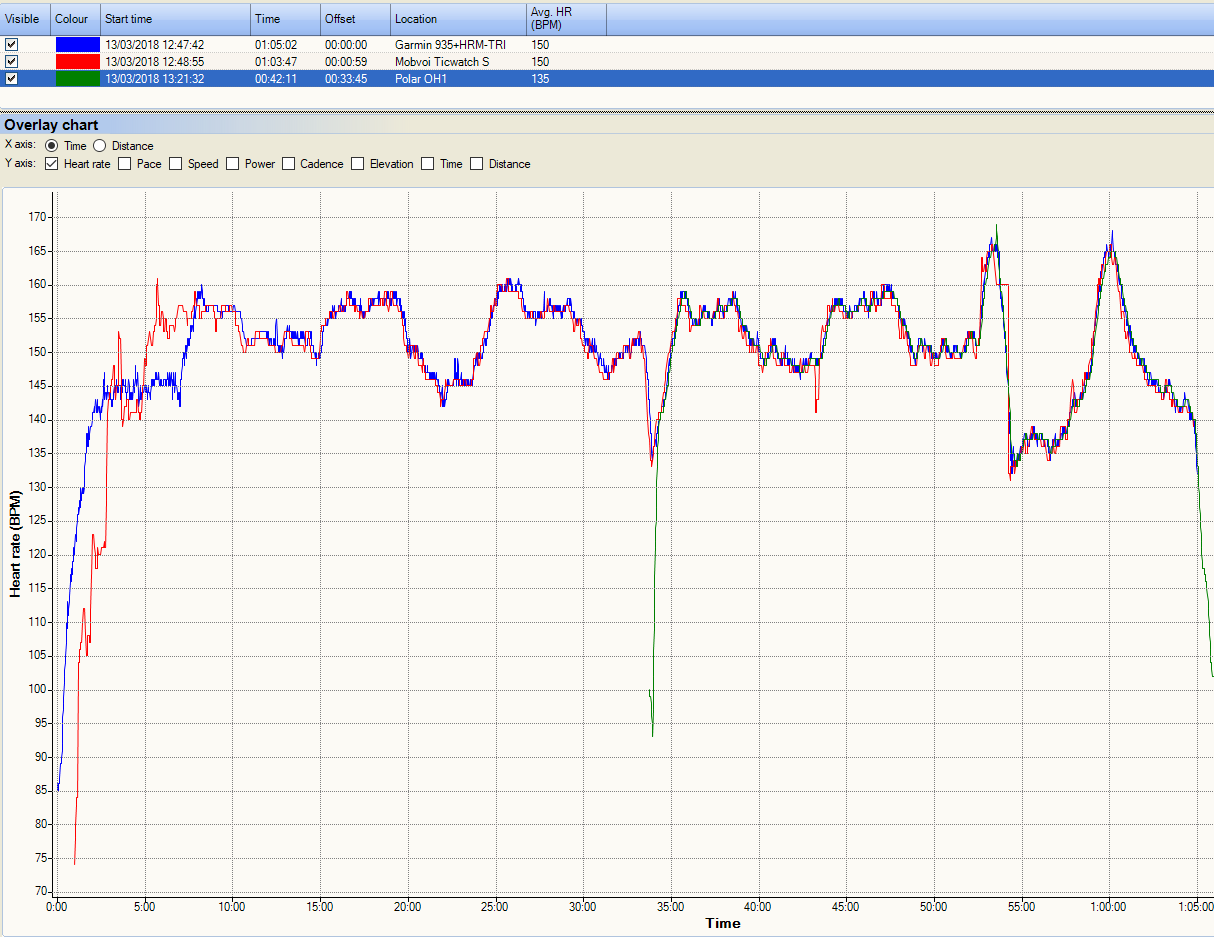Click duration 00:42:11 cell
The image size is (1214, 937).
(276, 79)
